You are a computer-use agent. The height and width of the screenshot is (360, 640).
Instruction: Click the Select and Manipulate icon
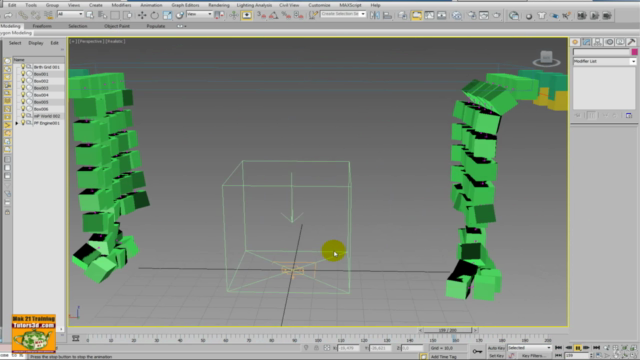pos(233,16)
